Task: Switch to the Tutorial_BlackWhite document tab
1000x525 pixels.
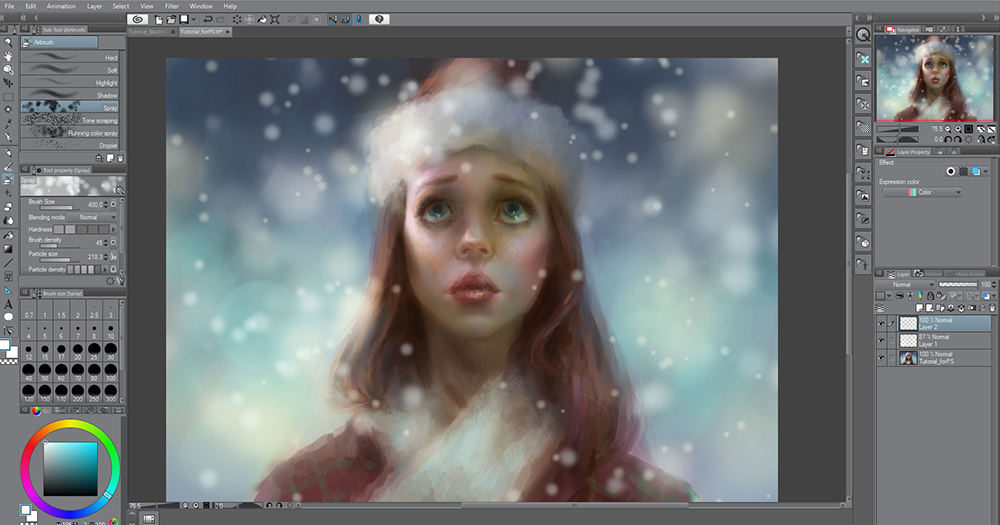Action: [x=150, y=32]
